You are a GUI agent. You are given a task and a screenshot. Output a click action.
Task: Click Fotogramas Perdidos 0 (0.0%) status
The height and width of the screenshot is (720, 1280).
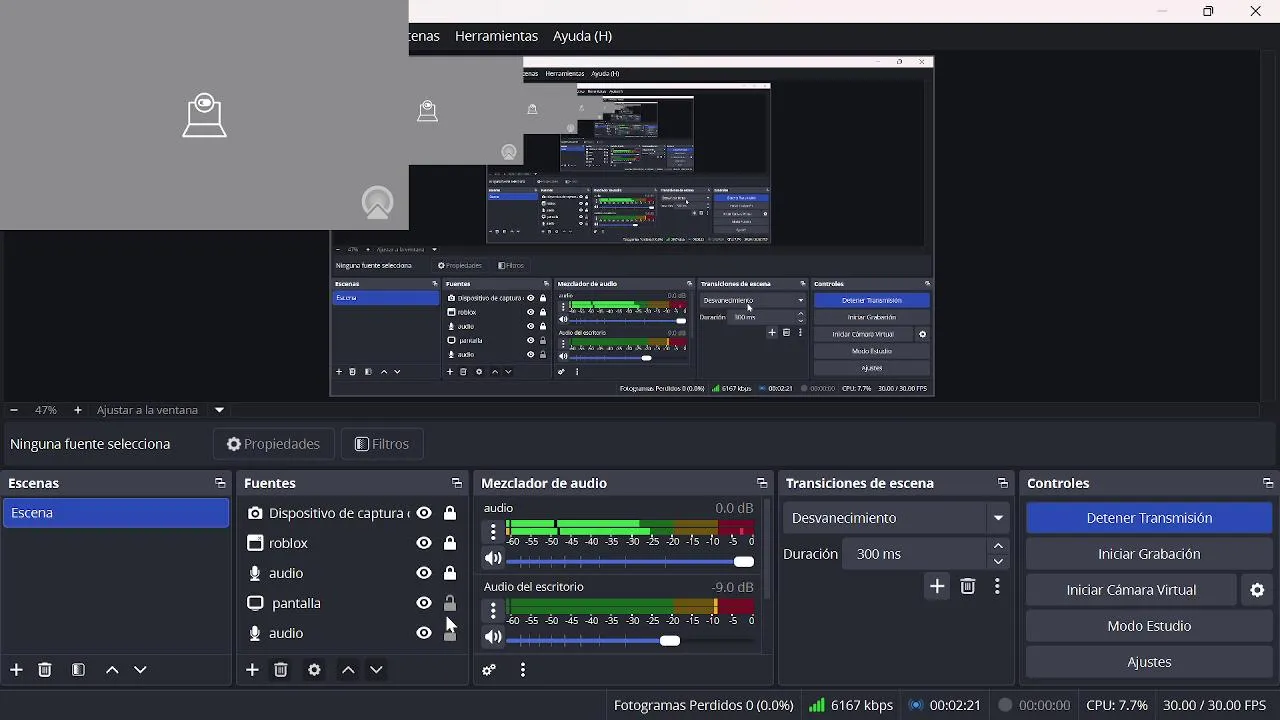704,705
